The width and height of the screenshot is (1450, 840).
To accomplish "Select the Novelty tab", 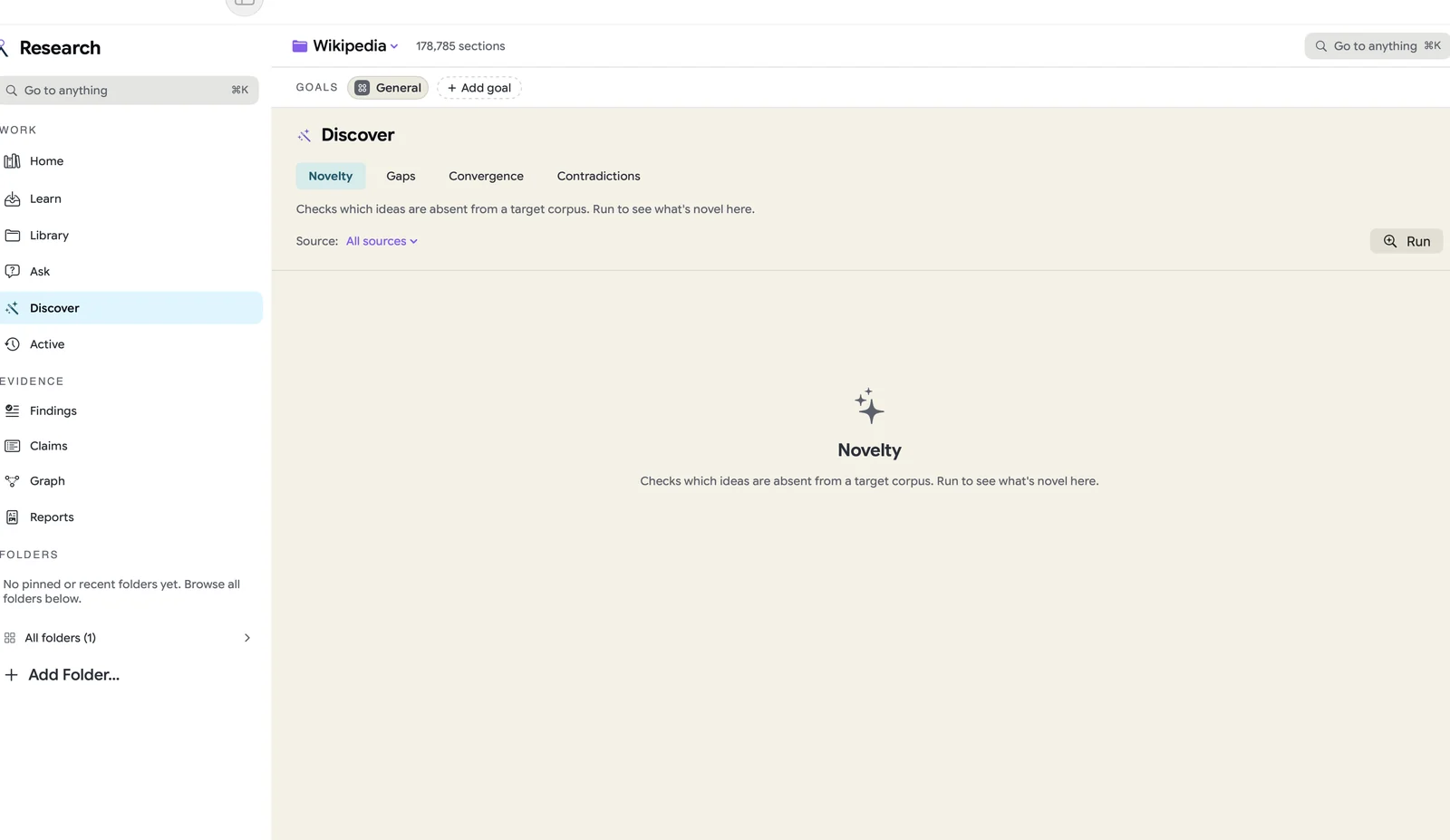I will click(331, 176).
